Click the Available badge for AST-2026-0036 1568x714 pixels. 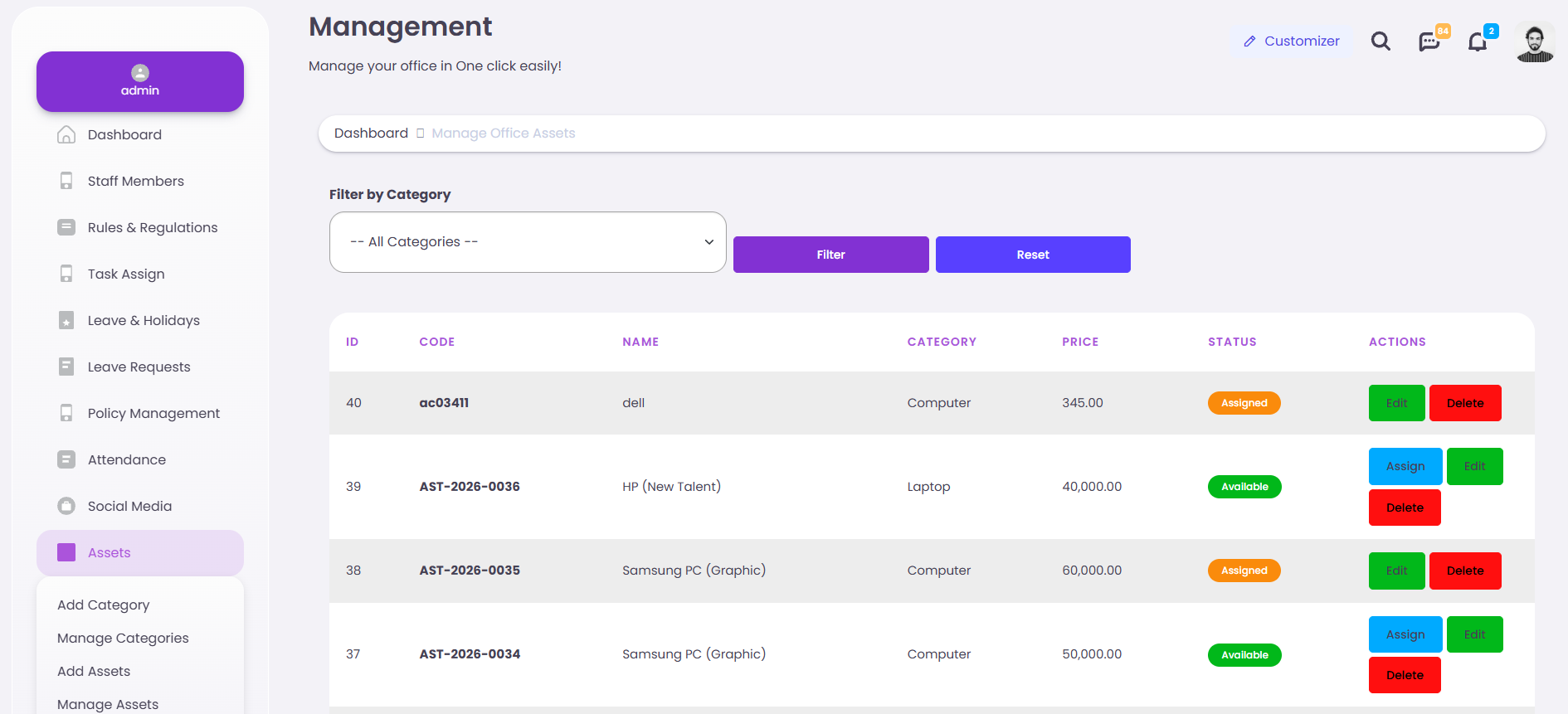point(1244,487)
